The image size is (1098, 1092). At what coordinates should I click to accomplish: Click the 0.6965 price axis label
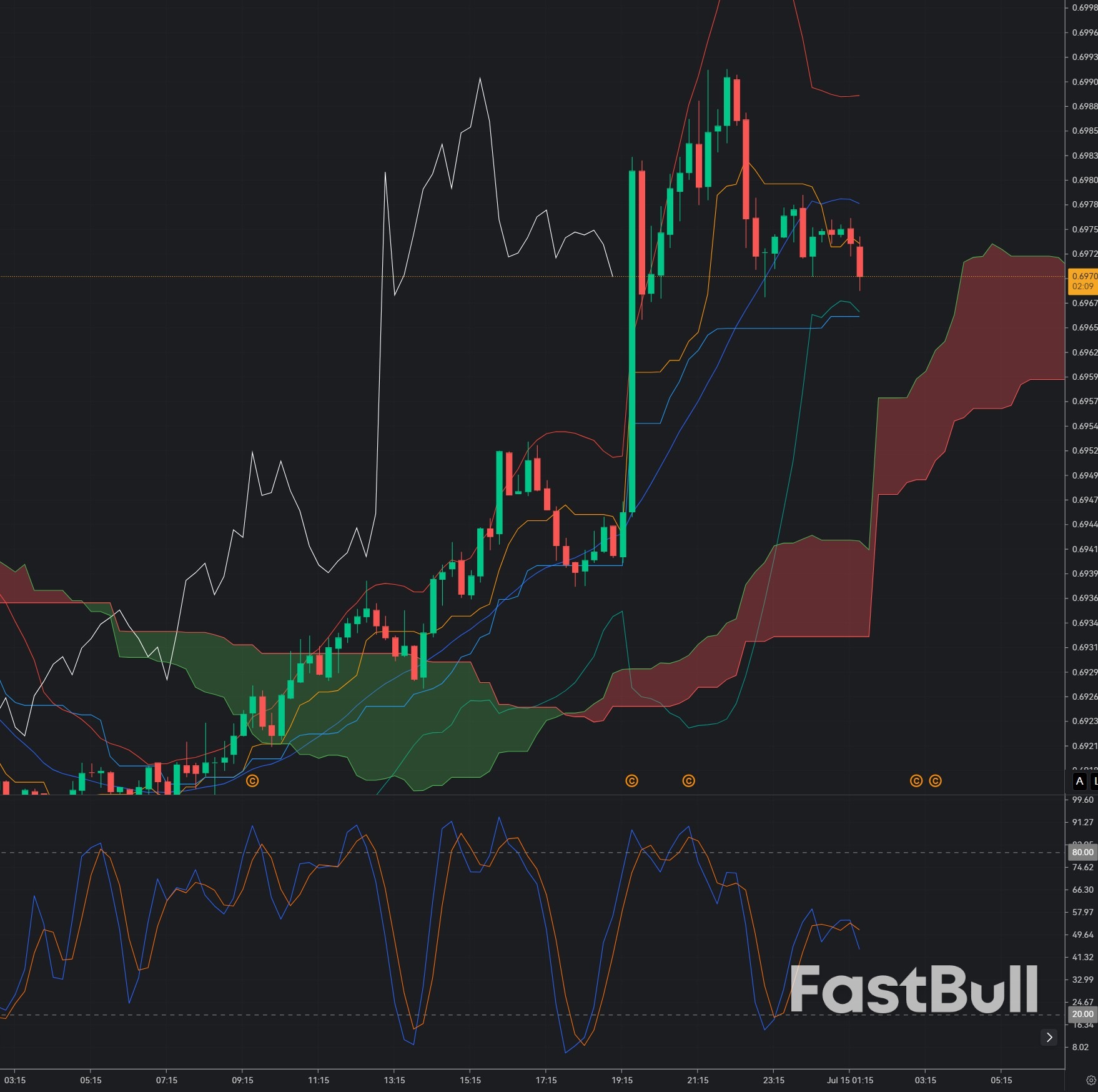coord(1085,327)
